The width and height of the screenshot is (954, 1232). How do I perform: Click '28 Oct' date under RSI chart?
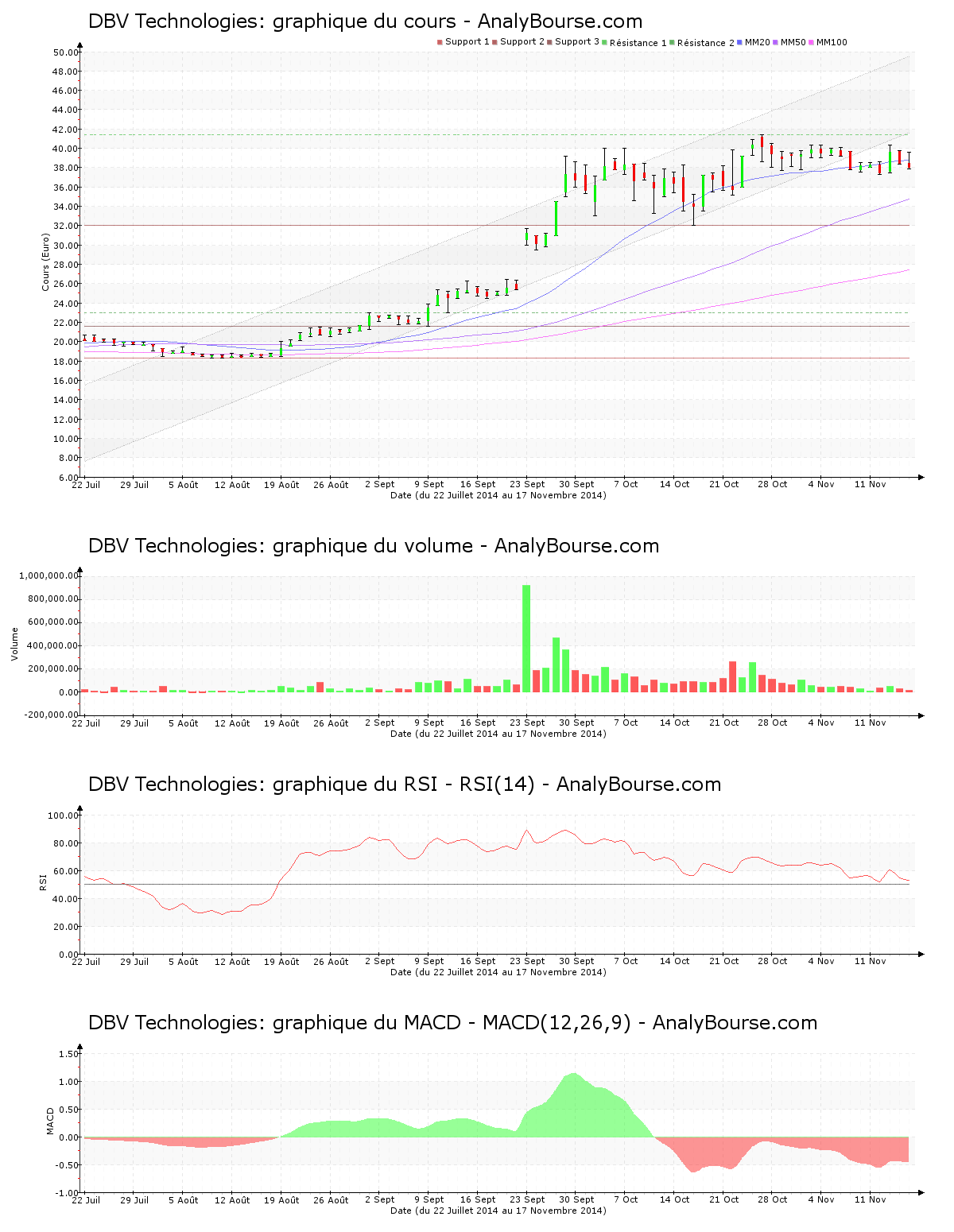click(773, 961)
